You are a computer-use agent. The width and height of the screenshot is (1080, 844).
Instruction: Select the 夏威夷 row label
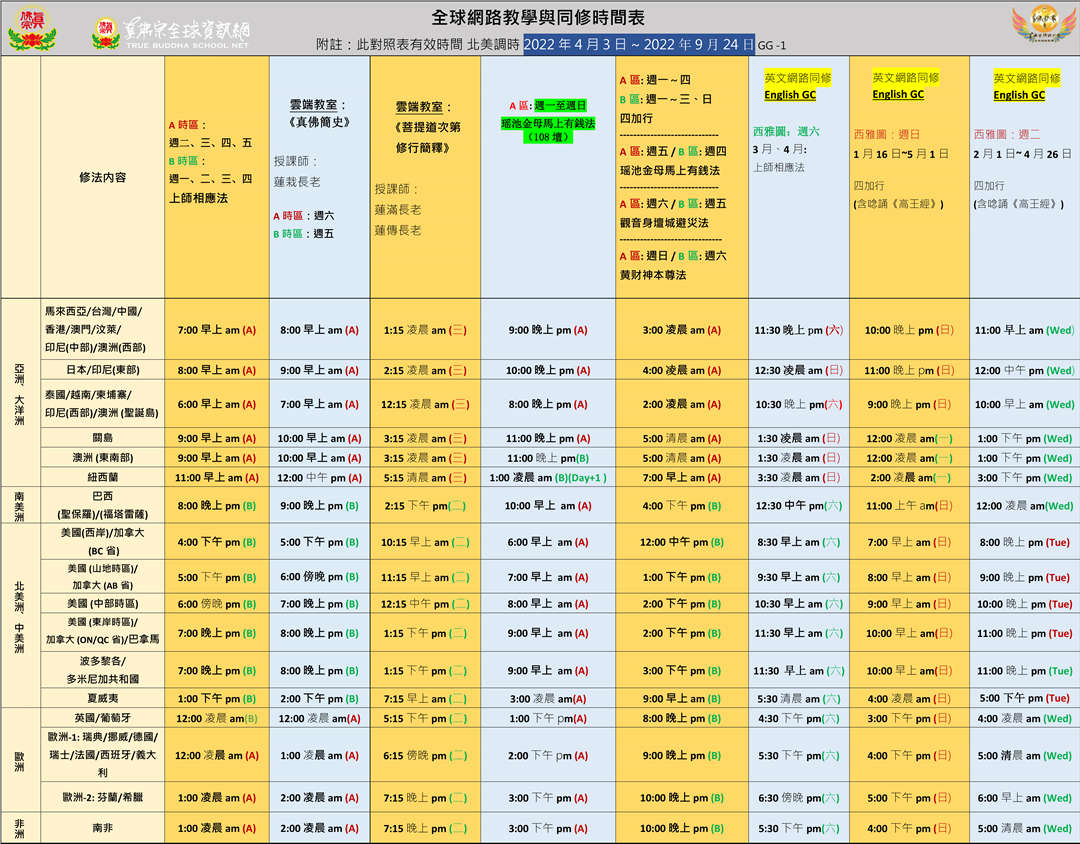pyautogui.click(x=102, y=698)
